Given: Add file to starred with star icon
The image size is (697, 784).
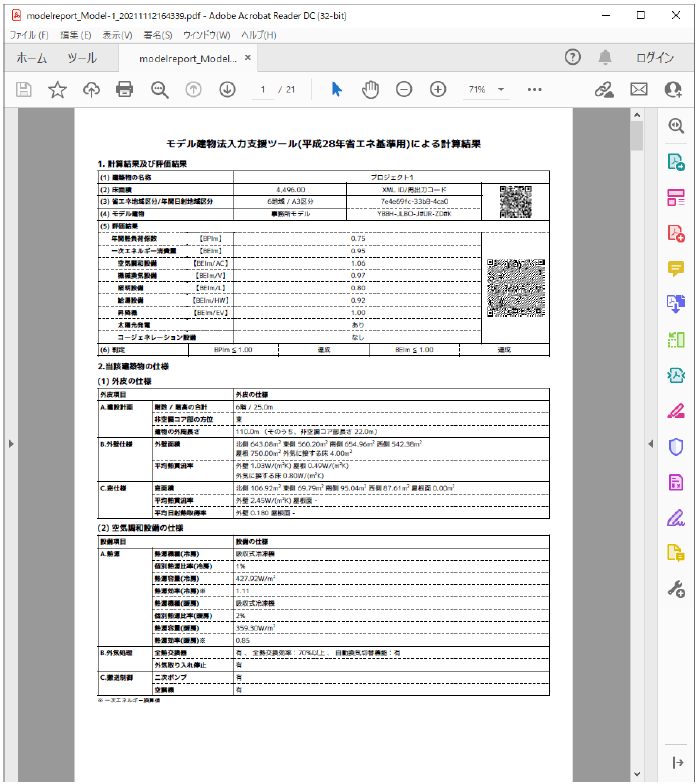Looking at the screenshot, I should (58, 90).
